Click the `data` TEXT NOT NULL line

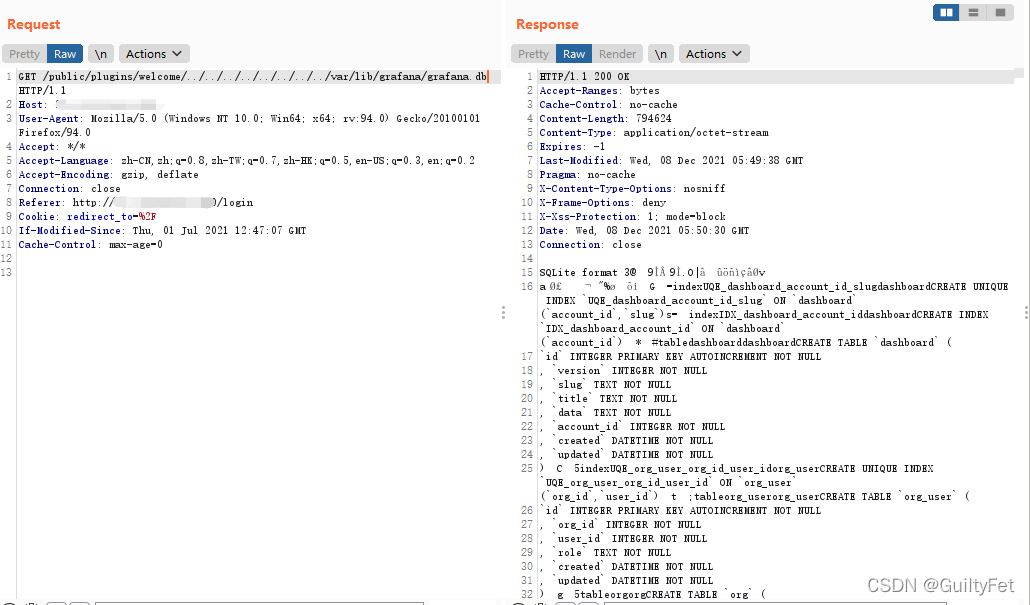pos(605,413)
